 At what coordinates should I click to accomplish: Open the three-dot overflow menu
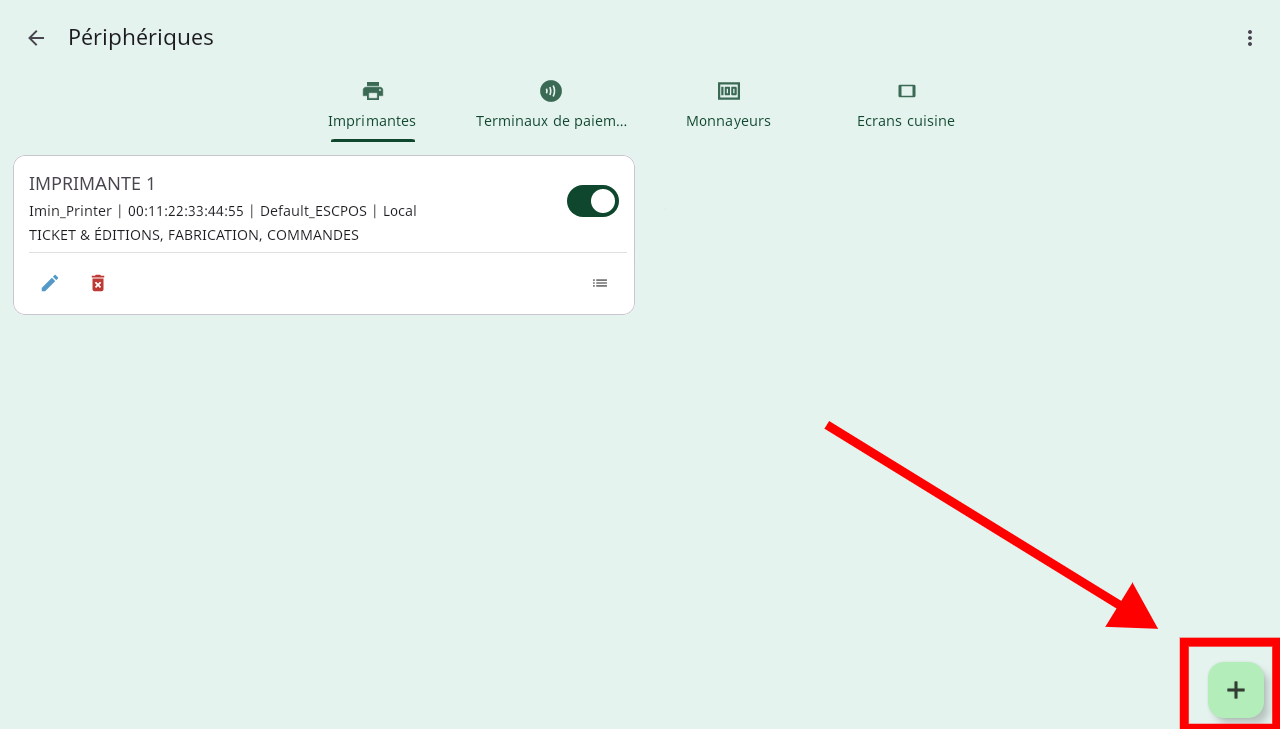click(1249, 38)
